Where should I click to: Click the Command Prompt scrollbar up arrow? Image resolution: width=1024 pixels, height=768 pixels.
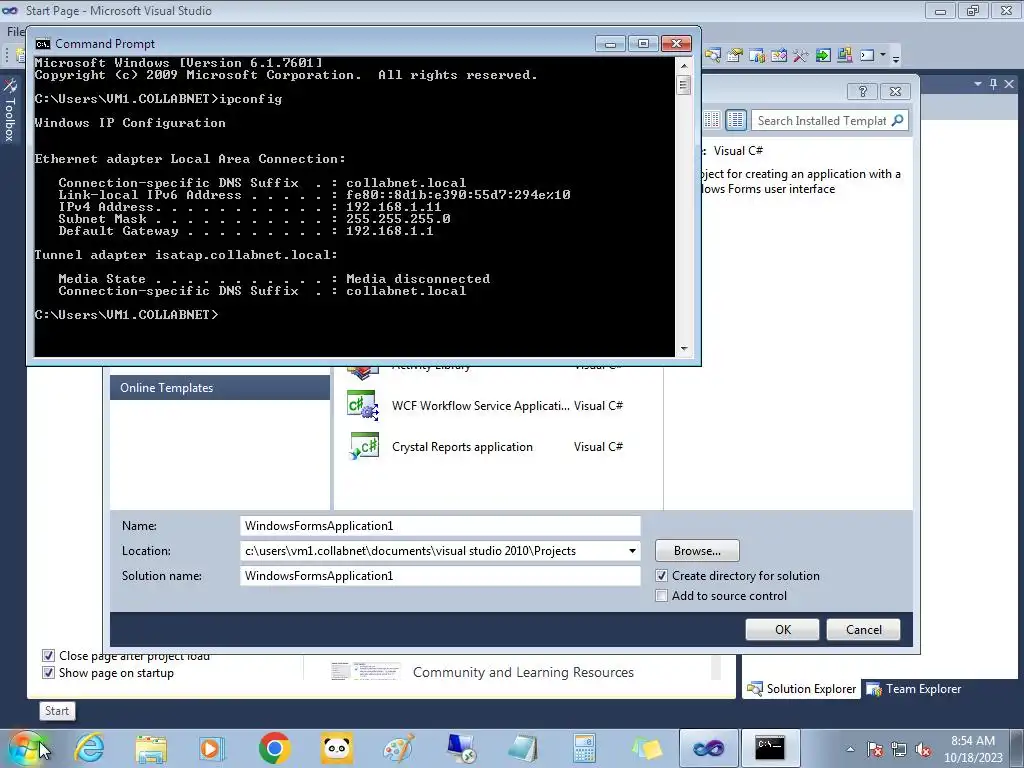tap(684, 65)
